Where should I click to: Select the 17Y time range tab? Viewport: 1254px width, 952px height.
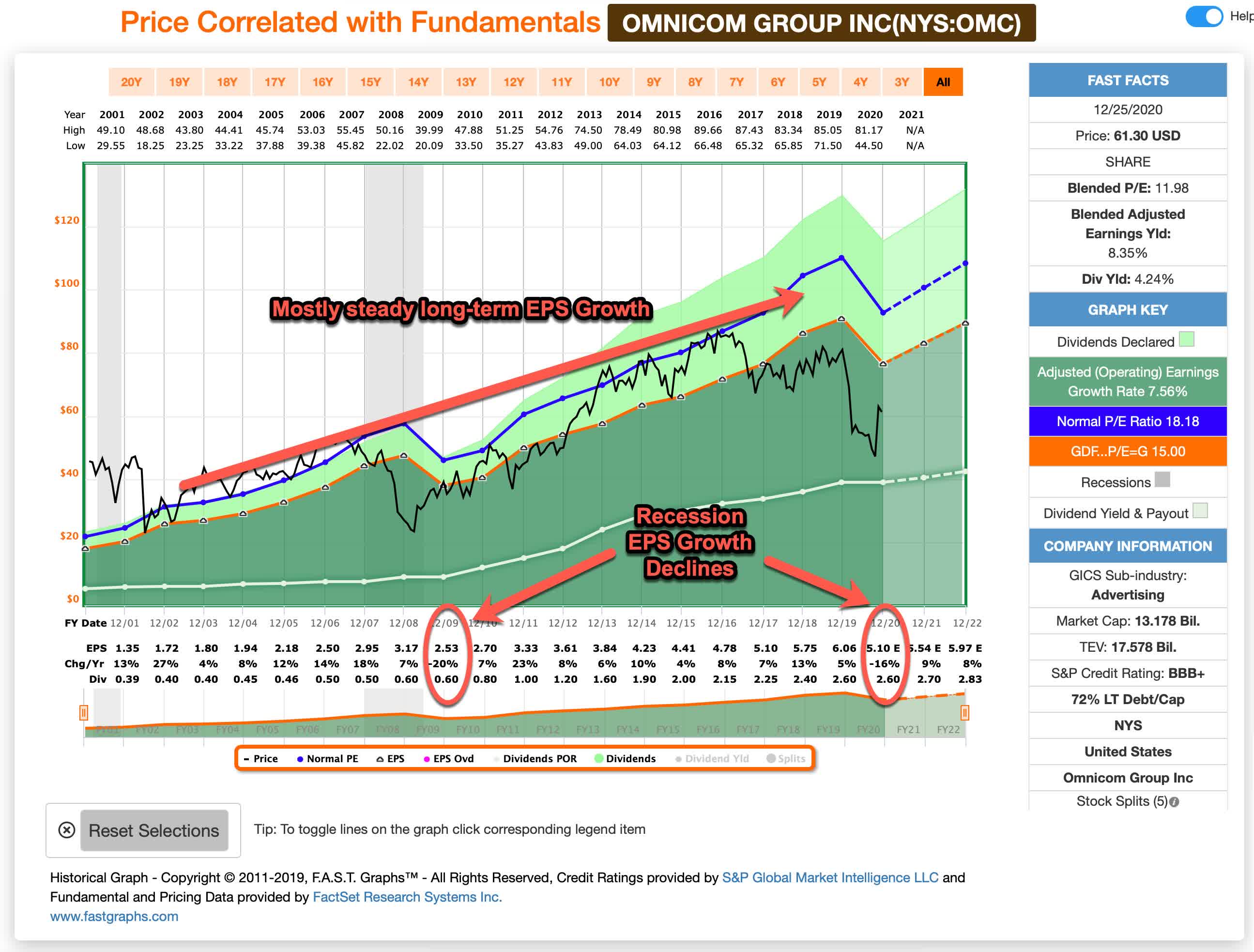click(x=275, y=82)
